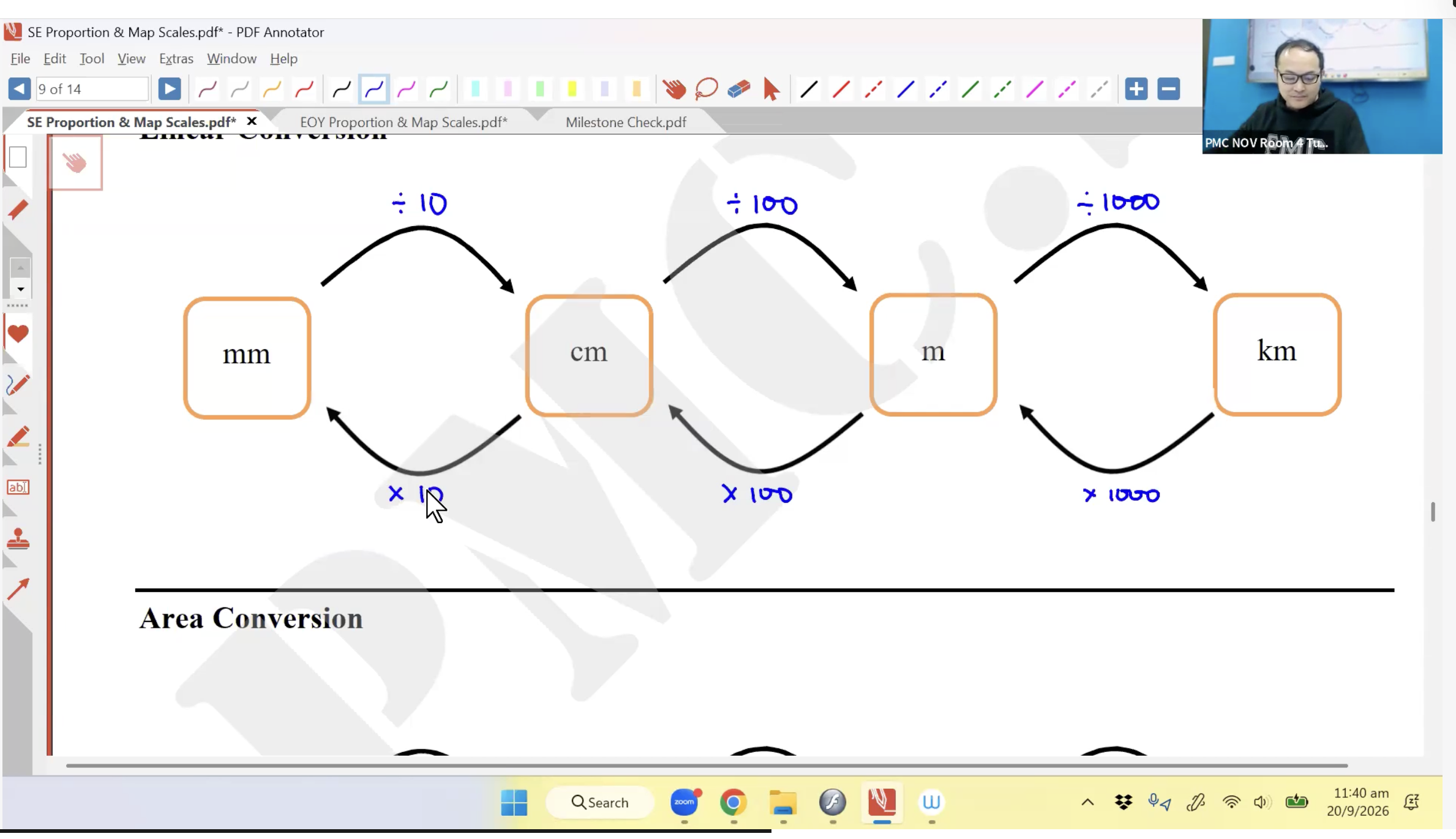This screenshot has width=1456, height=839.
Task: Select the green pen preset
Action: [x=439, y=89]
